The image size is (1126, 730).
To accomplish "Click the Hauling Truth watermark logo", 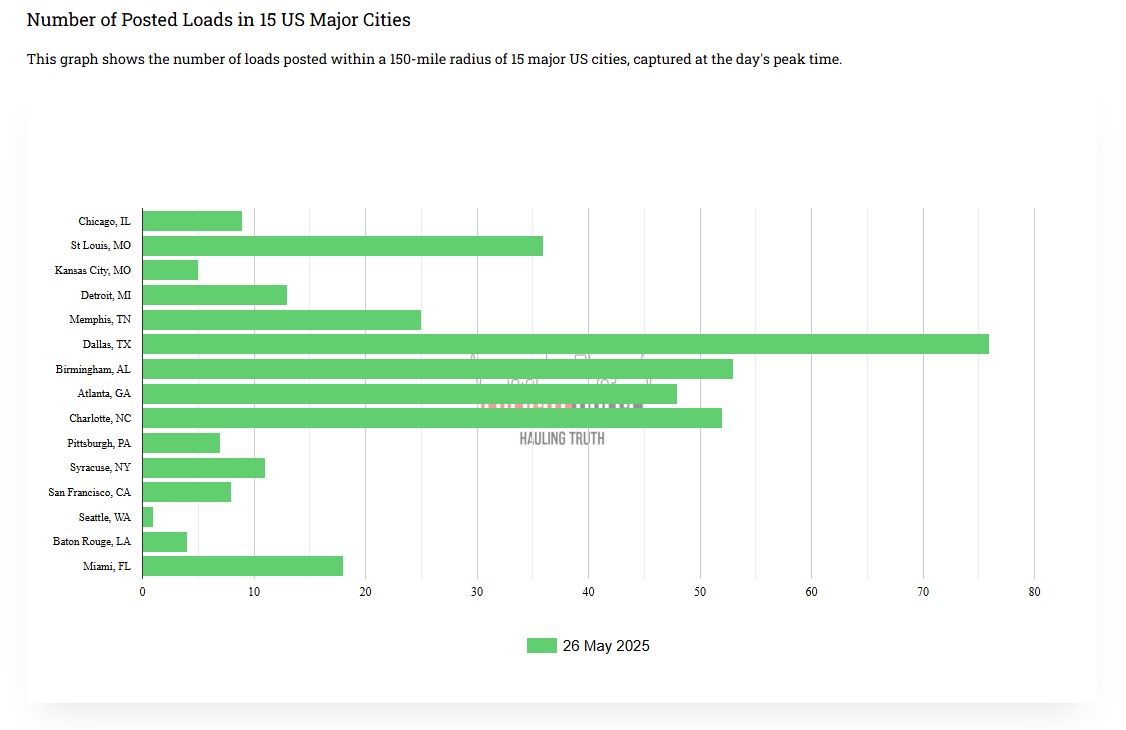I will (x=562, y=438).
